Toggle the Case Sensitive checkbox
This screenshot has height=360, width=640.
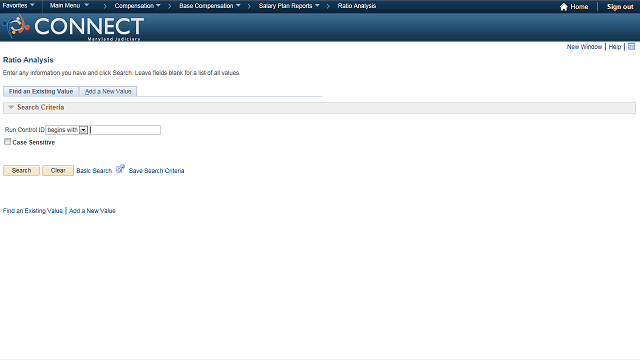(7, 142)
